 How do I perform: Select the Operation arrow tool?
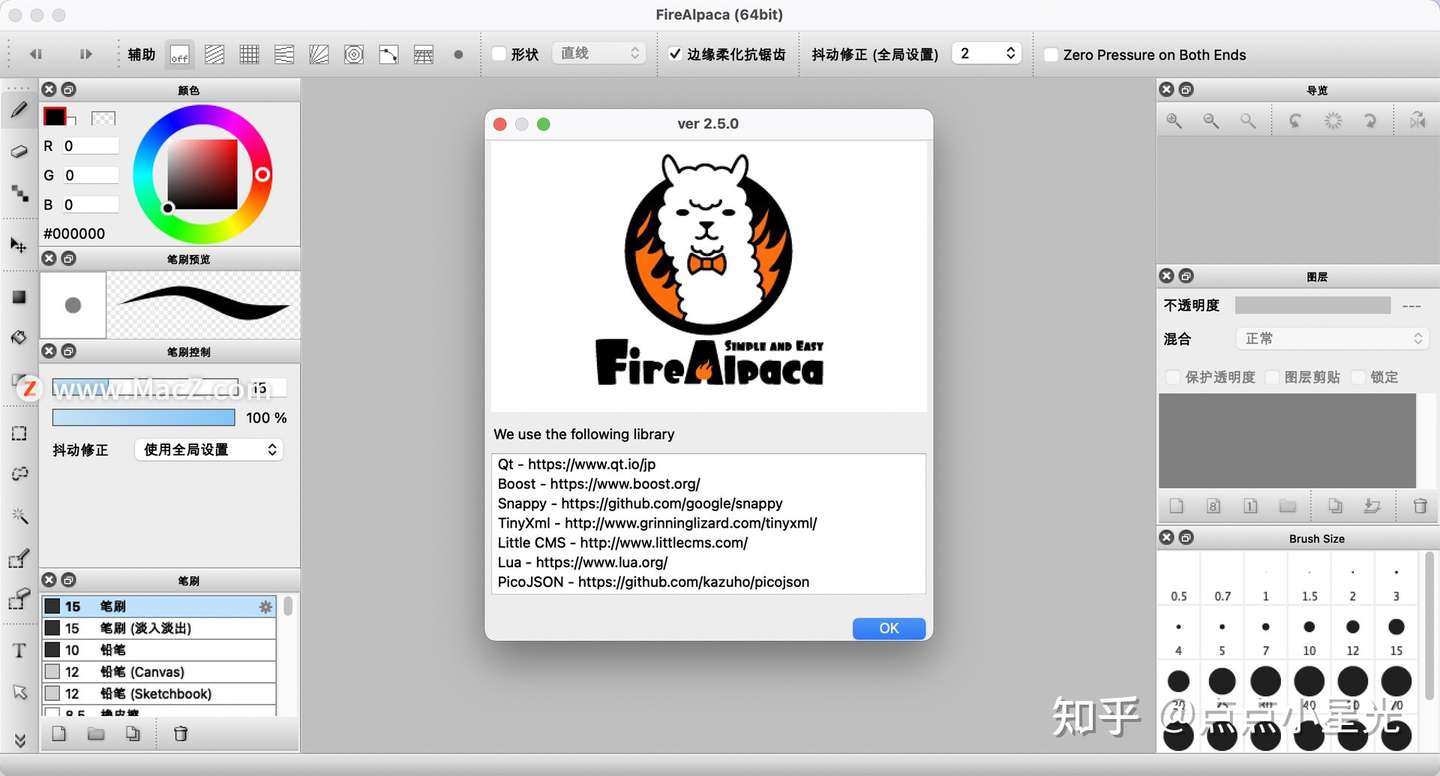click(x=19, y=692)
